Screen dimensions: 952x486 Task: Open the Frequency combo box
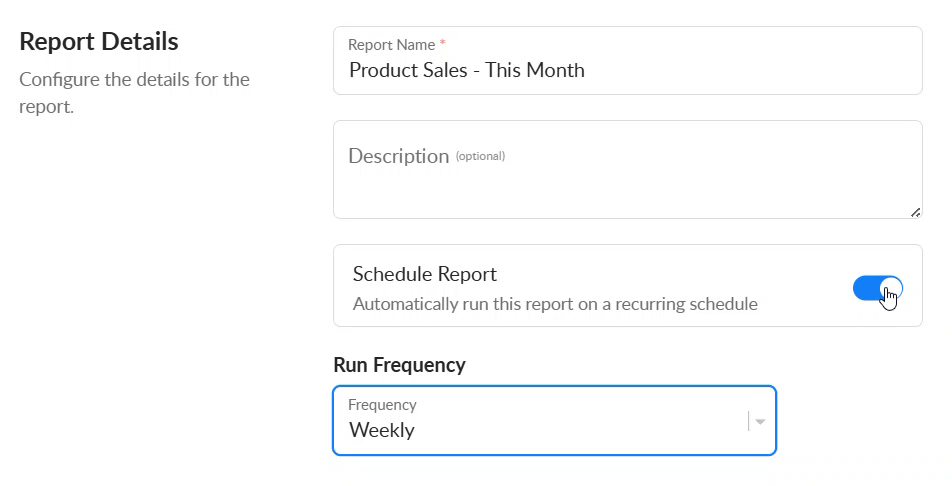[554, 420]
